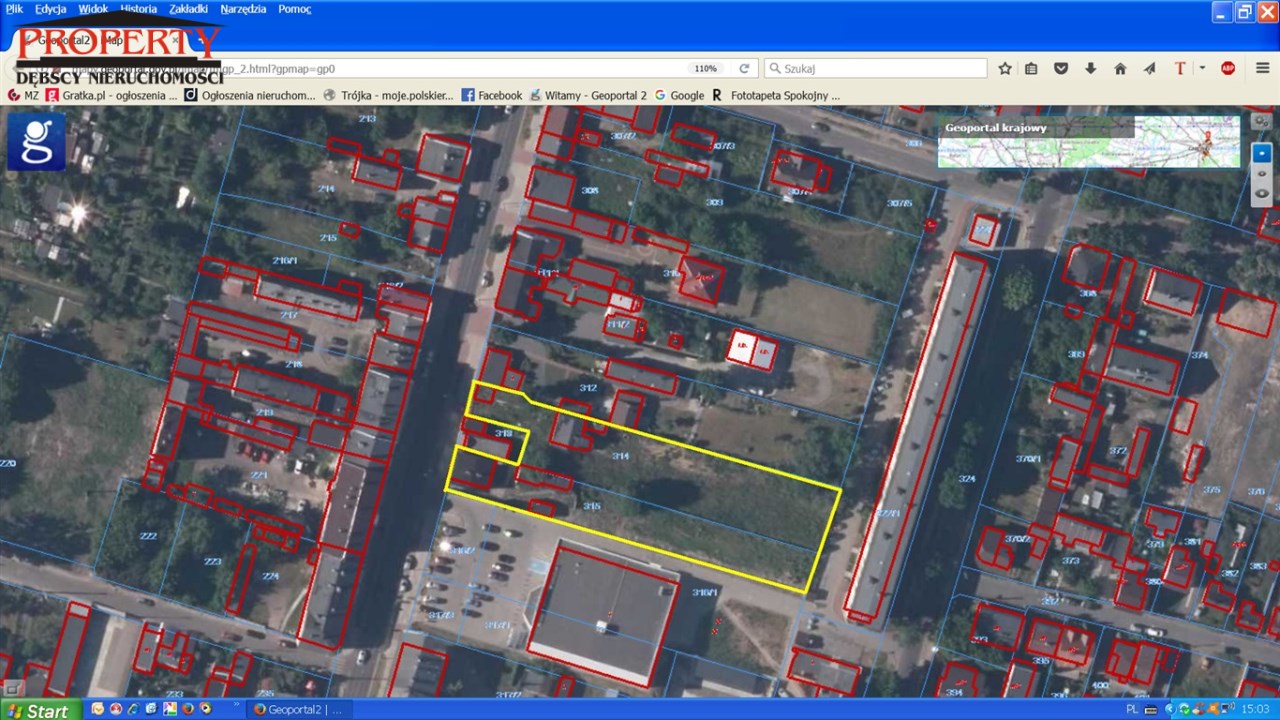
Task: Show bookmarks list via the clipboard icon
Action: pyautogui.click(x=1032, y=69)
